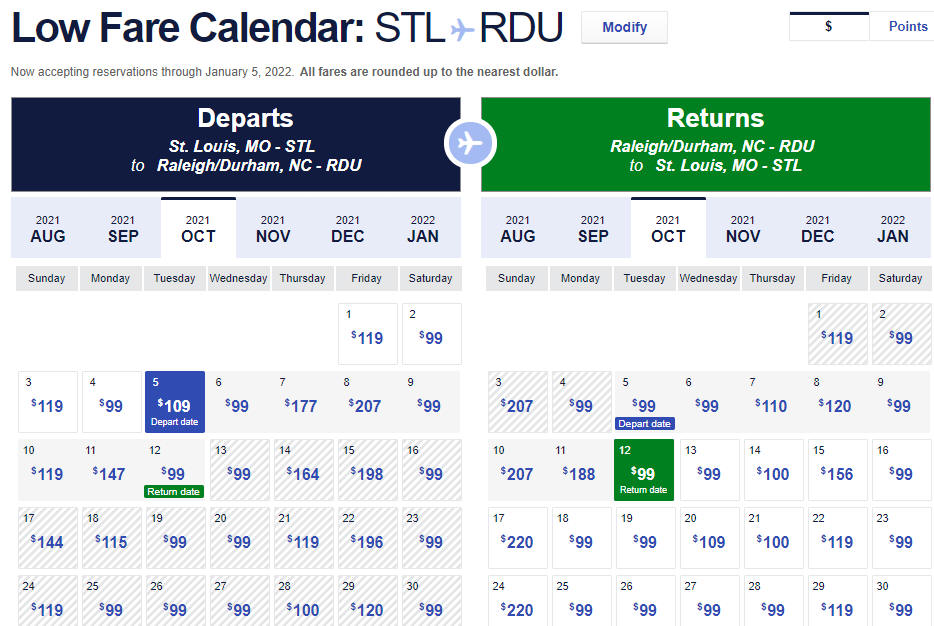Choose the October 8 departure fare of $207
934x626 pixels.
tap(366, 402)
